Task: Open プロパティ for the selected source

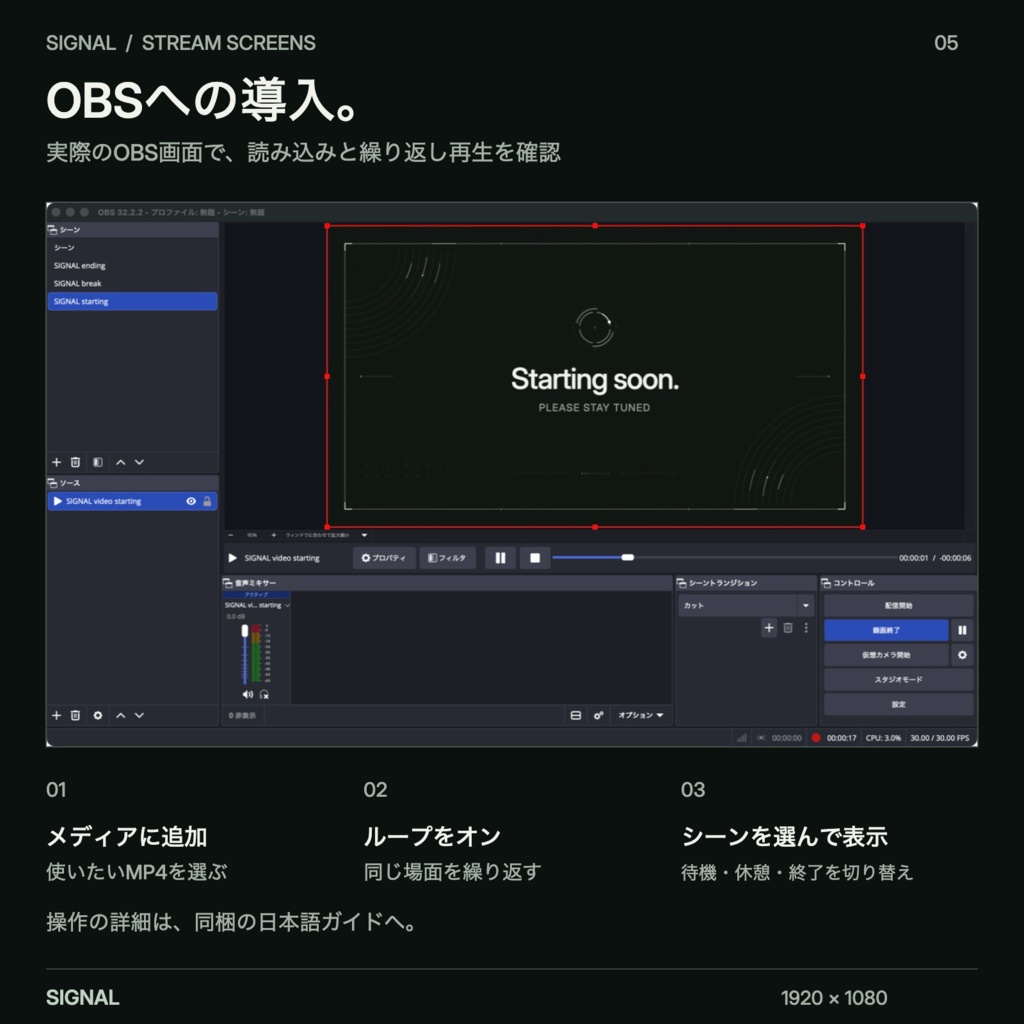Action: [384, 558]
